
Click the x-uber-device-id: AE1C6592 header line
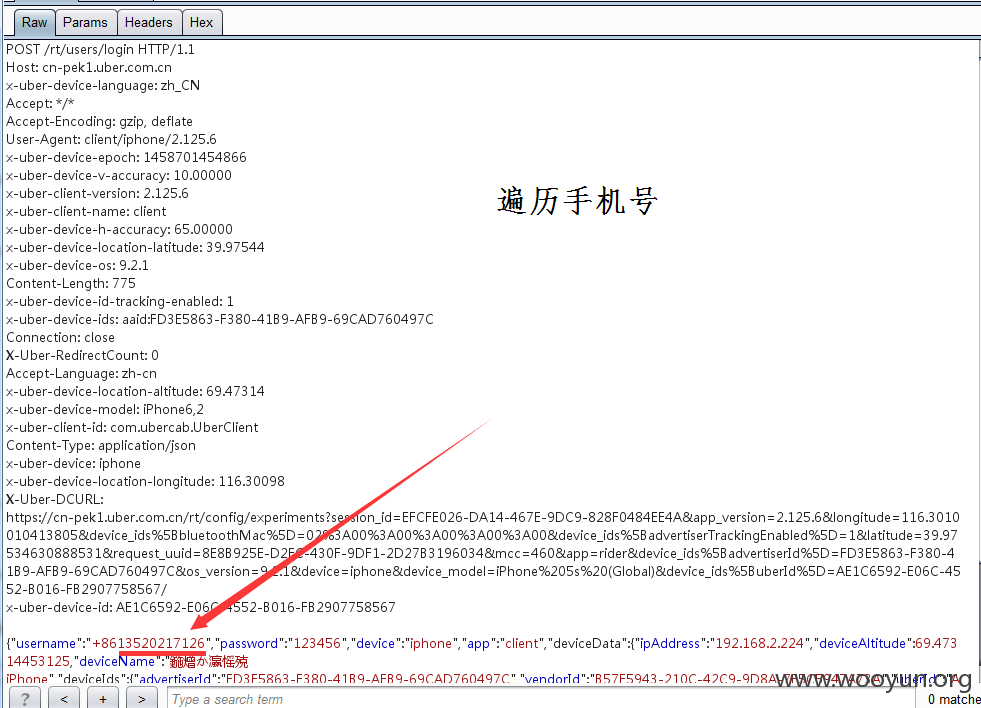click(200, 608)
